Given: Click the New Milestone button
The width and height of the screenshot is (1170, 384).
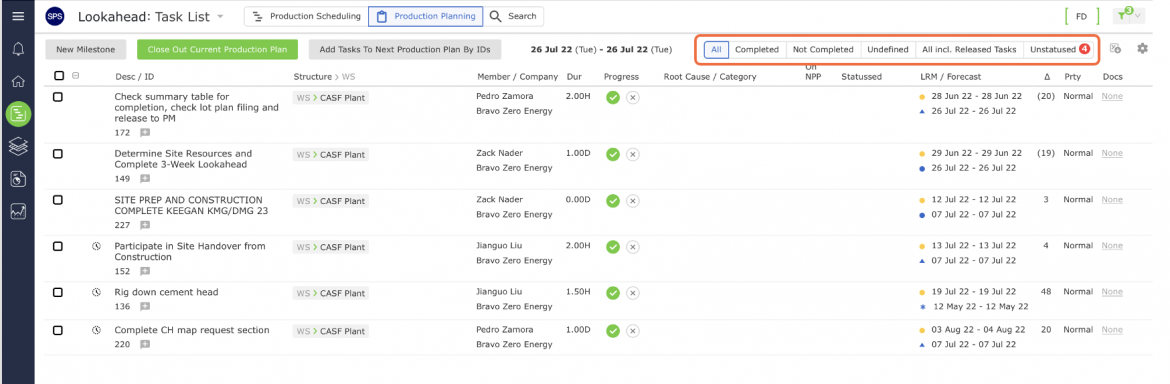Looking at the screenshot, I should tap(86, 49).
